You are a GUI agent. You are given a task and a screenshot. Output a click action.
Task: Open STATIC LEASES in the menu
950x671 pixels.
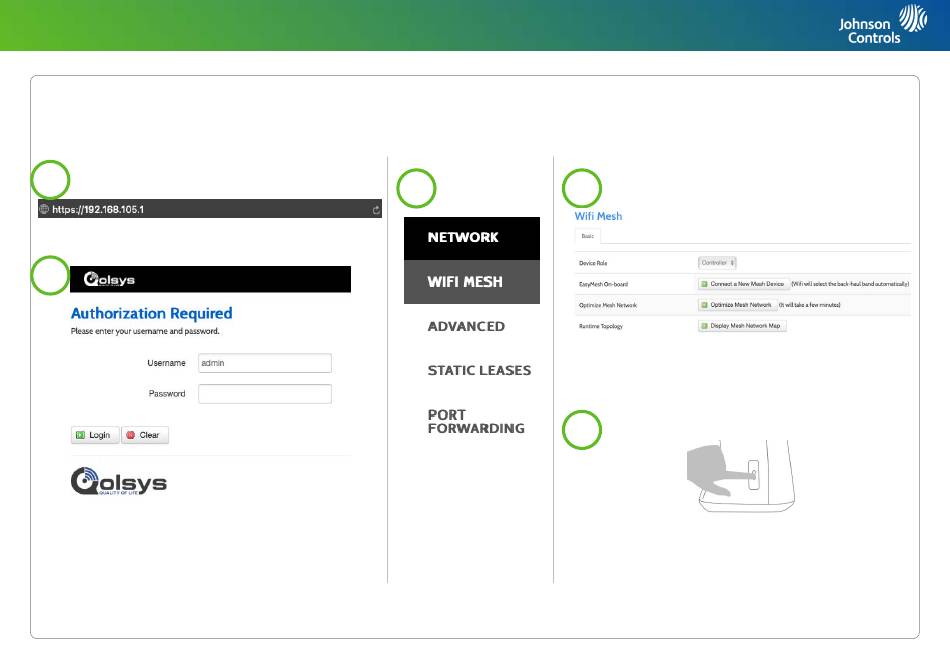pyautogui.click(x=479, y=370)
